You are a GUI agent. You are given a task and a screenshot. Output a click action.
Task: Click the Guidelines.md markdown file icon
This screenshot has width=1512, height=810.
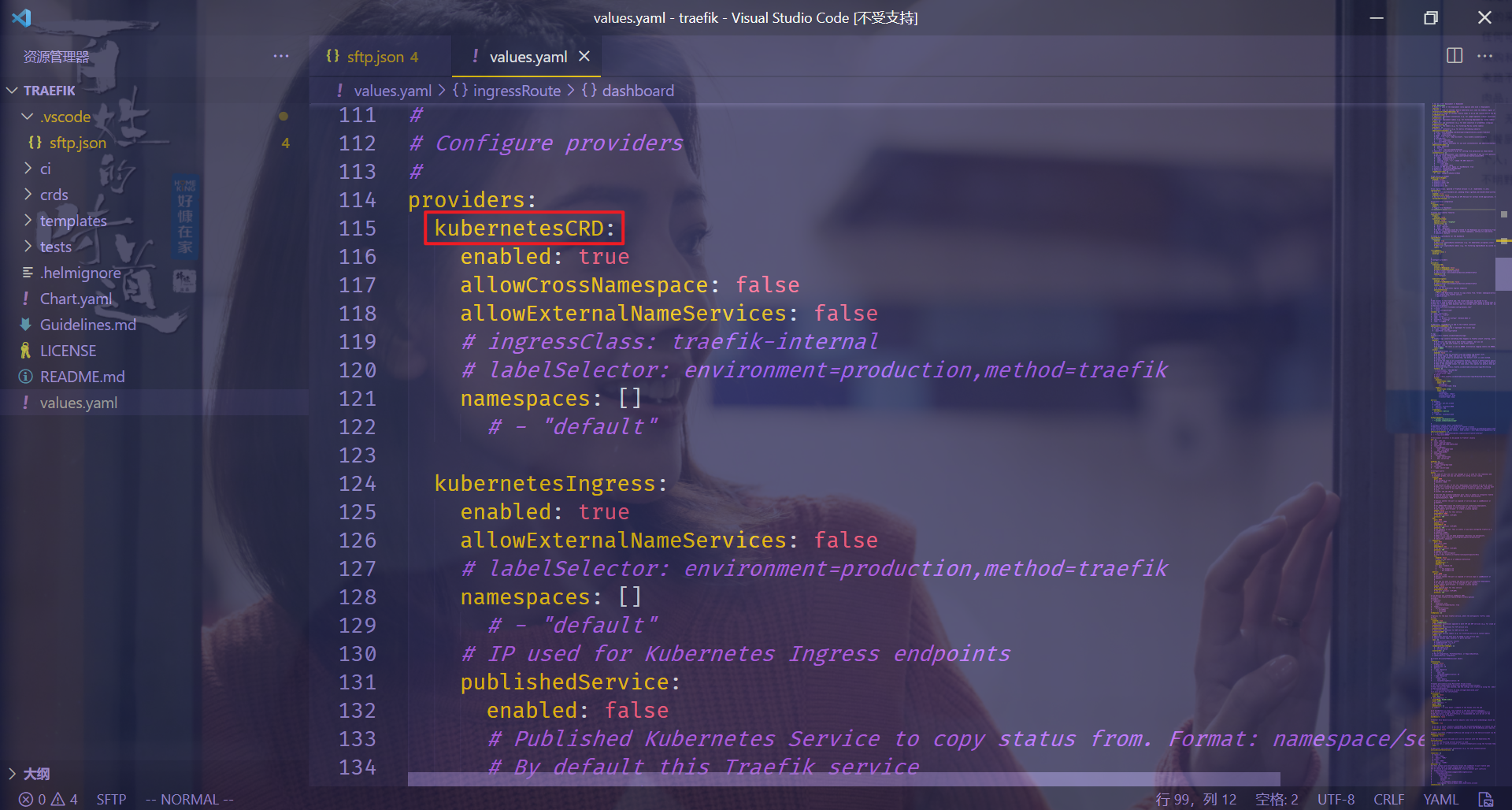tap(26, 325)
